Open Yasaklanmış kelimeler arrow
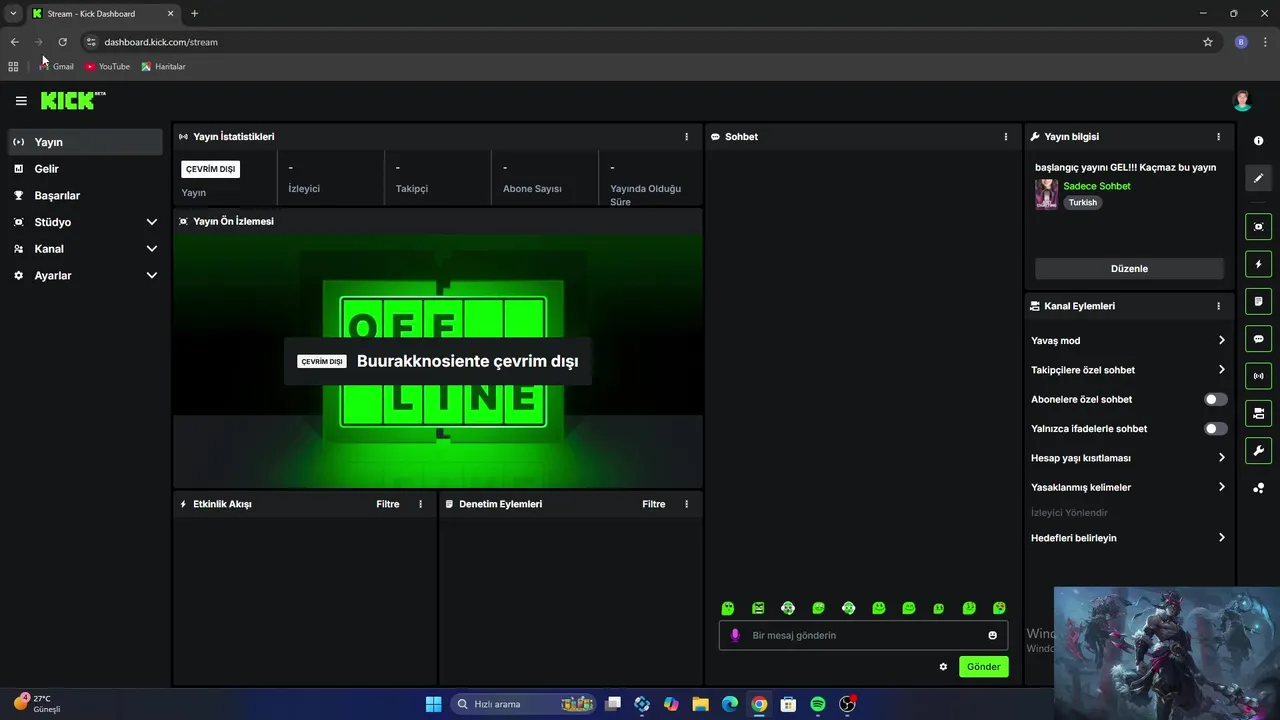1280x720 pixels. point(1221,487)
